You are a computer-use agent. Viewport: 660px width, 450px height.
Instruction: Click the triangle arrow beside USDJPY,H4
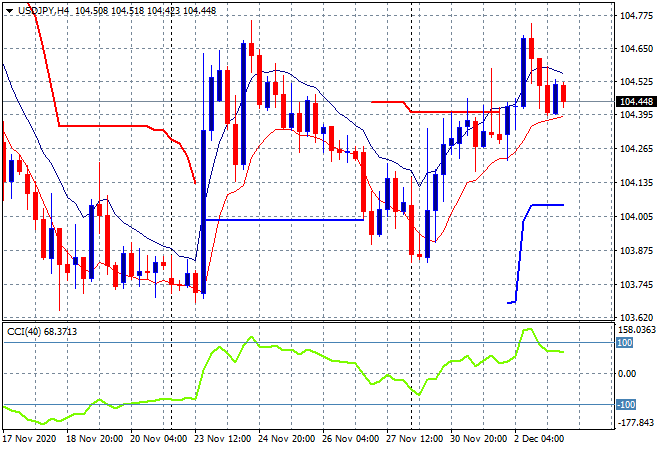10,11
